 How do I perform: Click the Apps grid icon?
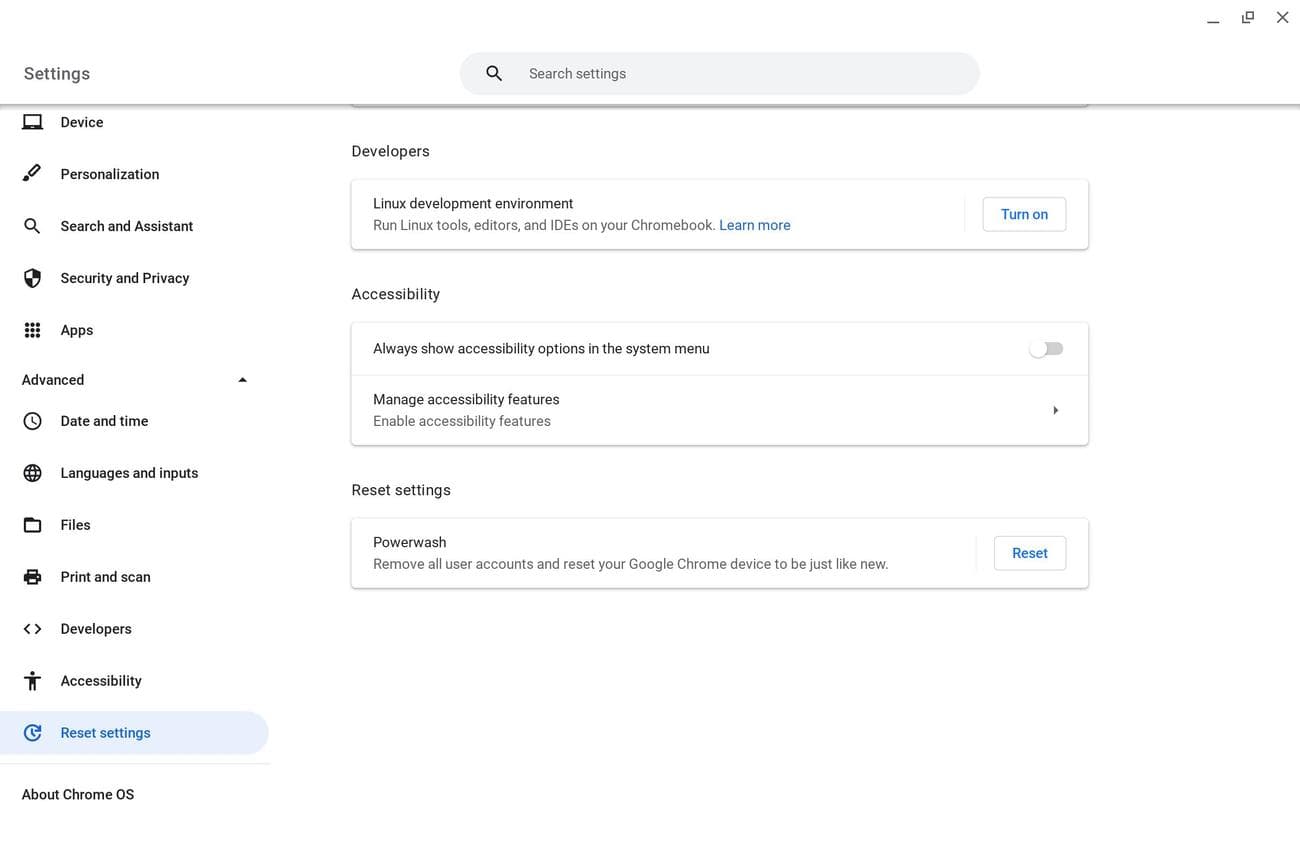(x=32, y=330)
